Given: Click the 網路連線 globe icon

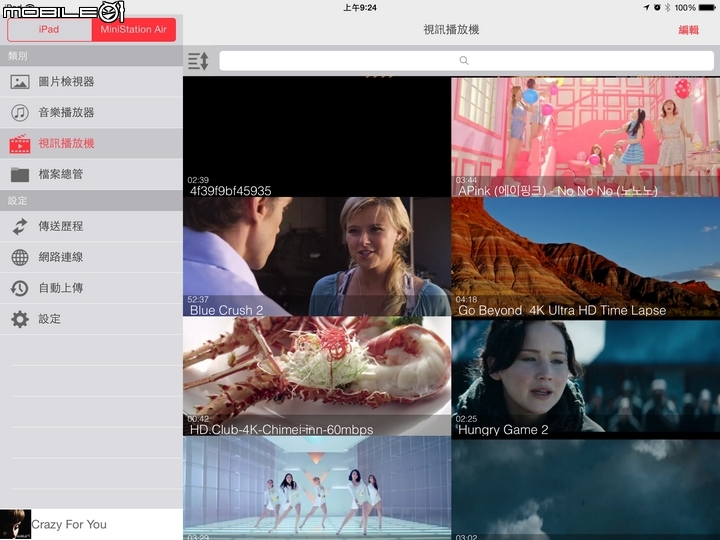Looking at the screenshot, I should pyautogui.click(x=20, y=257).
